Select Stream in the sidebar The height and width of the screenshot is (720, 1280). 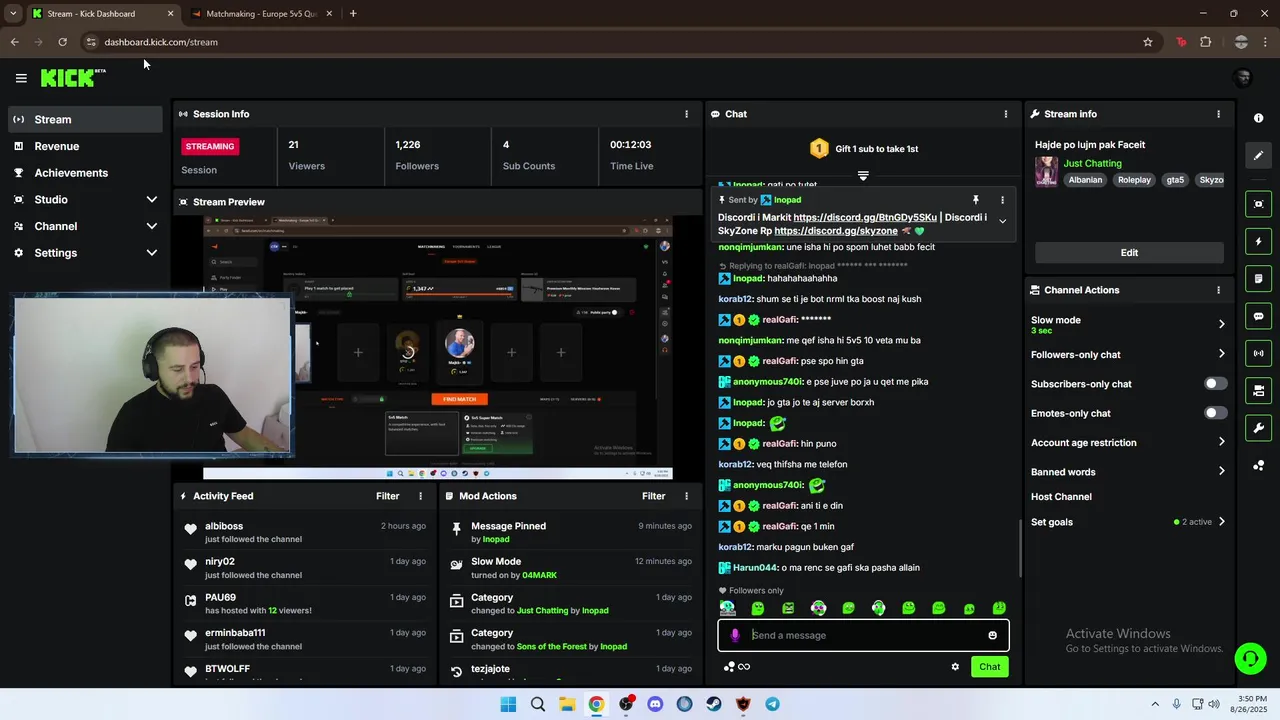pyautogui.click(x=85, y=119)
